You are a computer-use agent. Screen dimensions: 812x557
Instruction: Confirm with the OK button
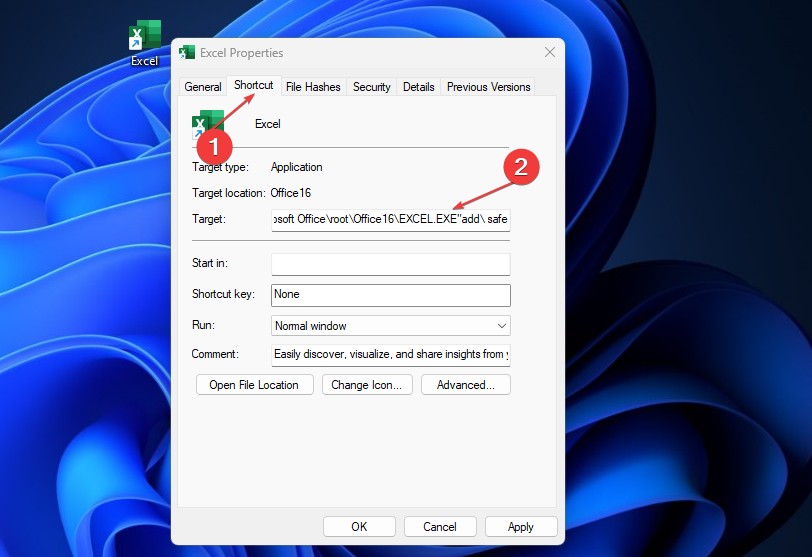[x=359, y=526]
